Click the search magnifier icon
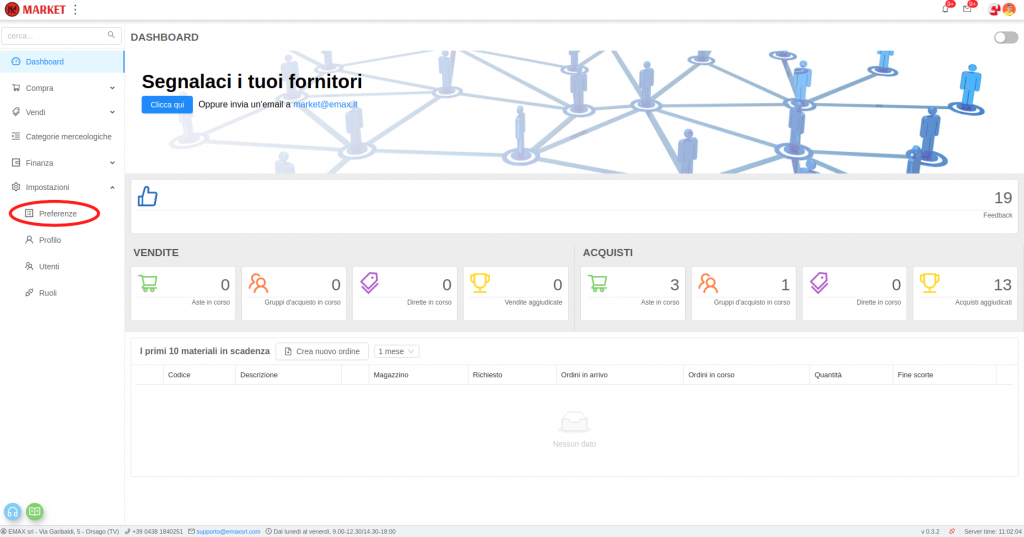The height and width of the screenshot is (537, 1024). (111, 35)
